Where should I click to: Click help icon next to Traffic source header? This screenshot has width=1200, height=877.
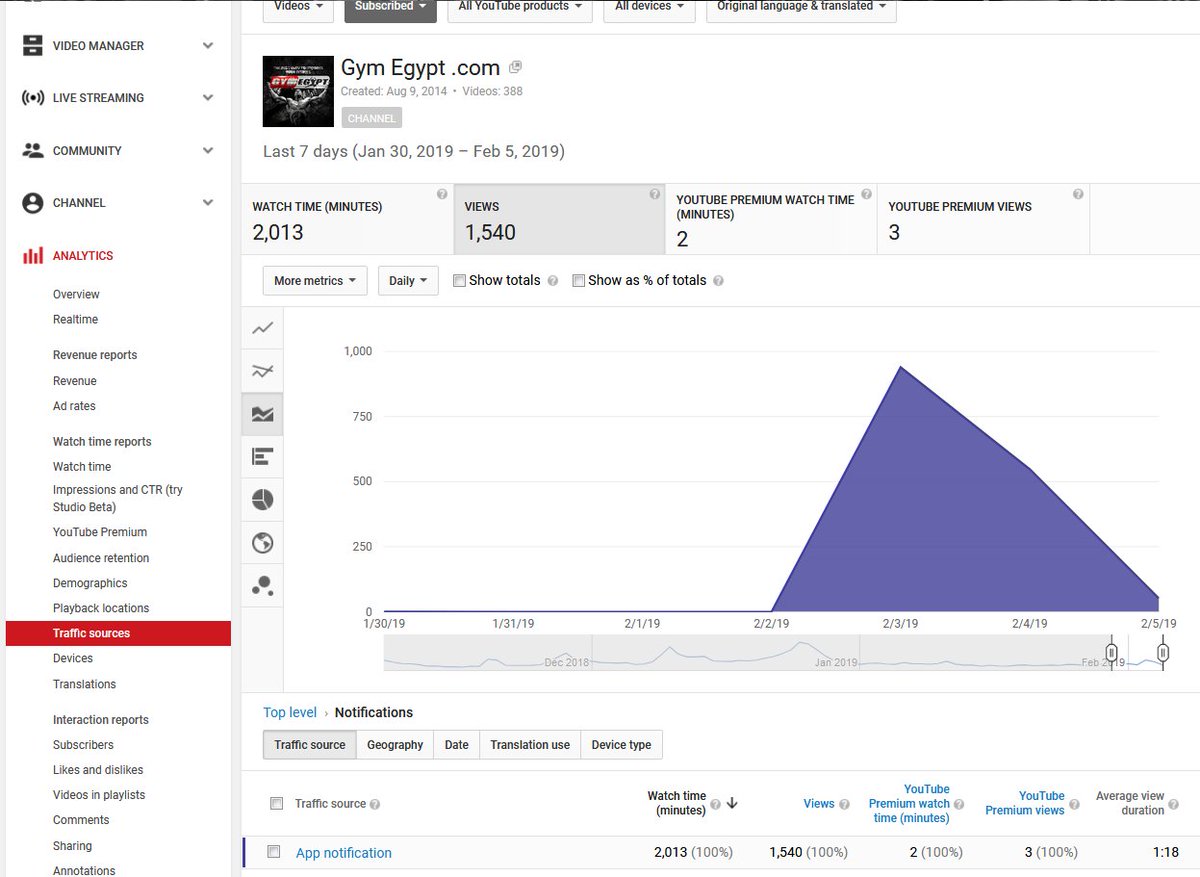coord(375,804)
